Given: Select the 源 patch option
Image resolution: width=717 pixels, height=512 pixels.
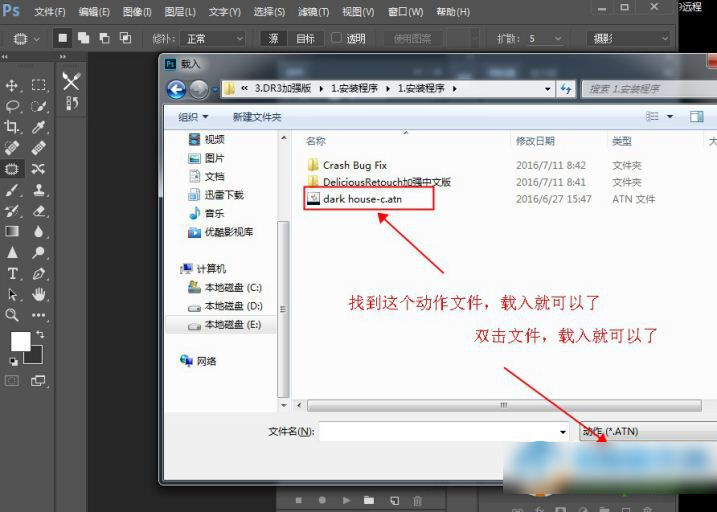Looking at the screenshot, I should [273, 39].
